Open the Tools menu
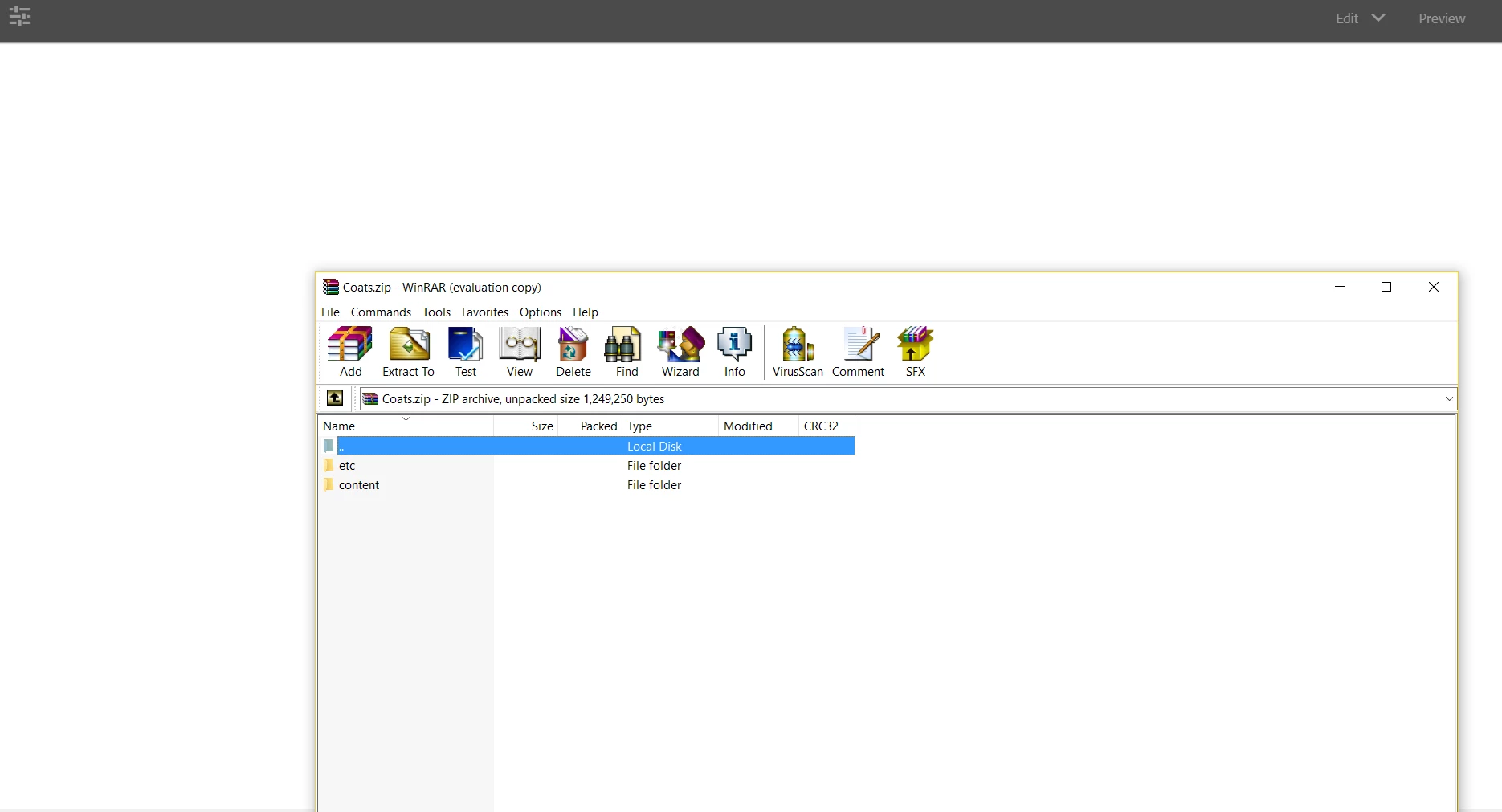The width and height of the screenshot is (1502, 812). 436,312
